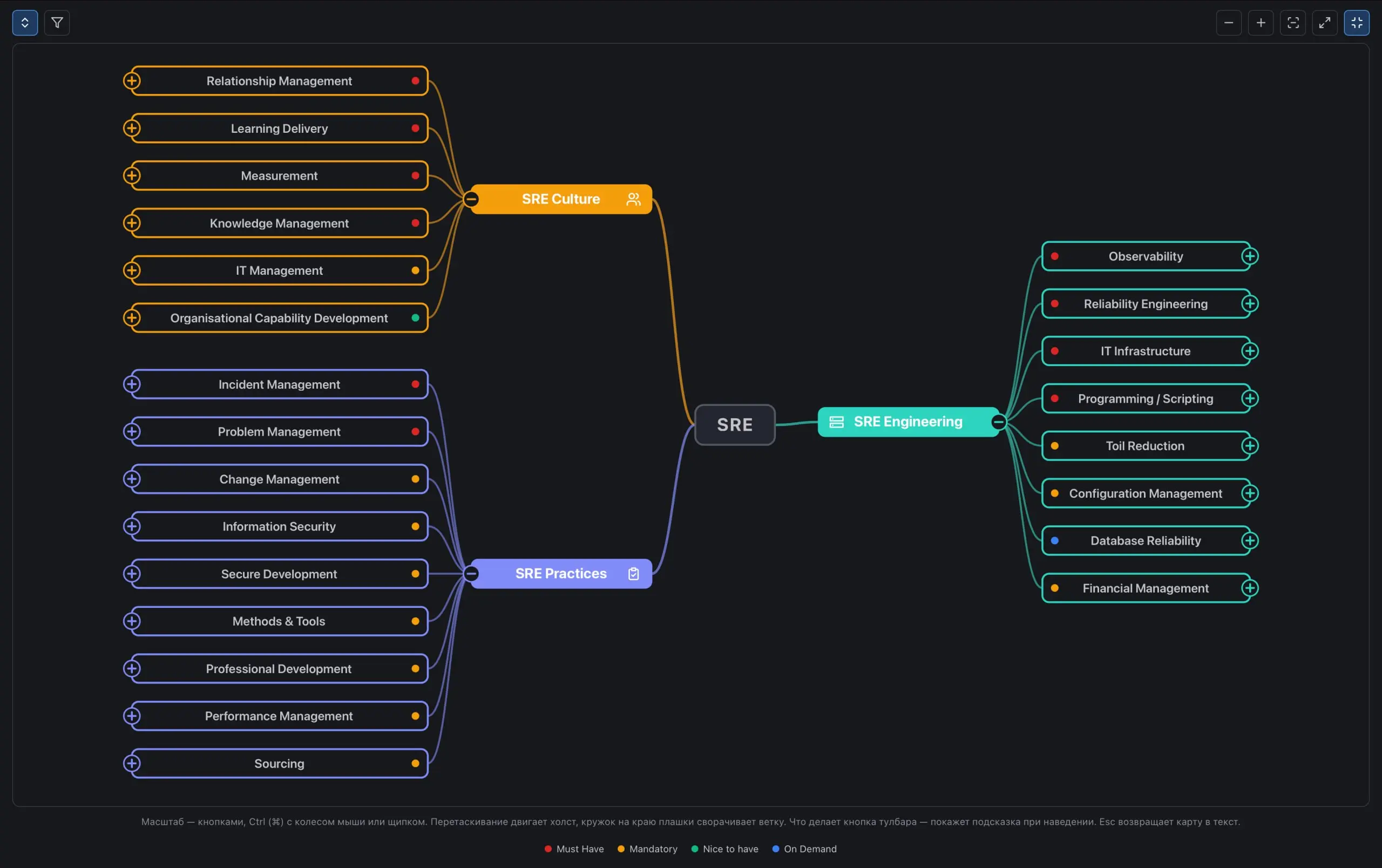Click the Performance Management label
This screenshot has width=1382, height=868.
(279, 716)
